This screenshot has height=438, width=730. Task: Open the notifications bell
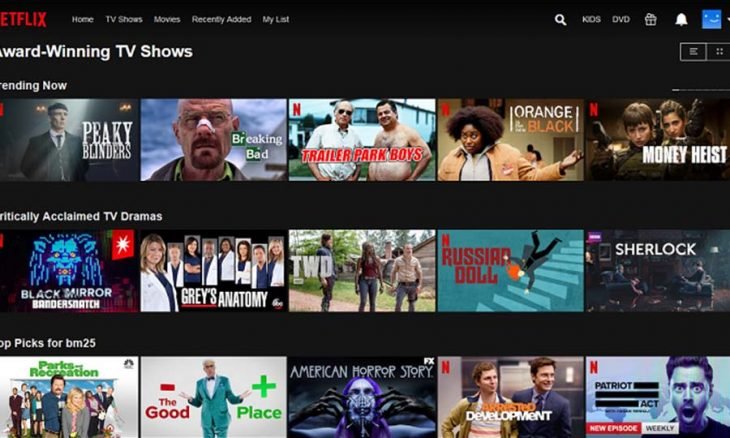tap(681, 19)
